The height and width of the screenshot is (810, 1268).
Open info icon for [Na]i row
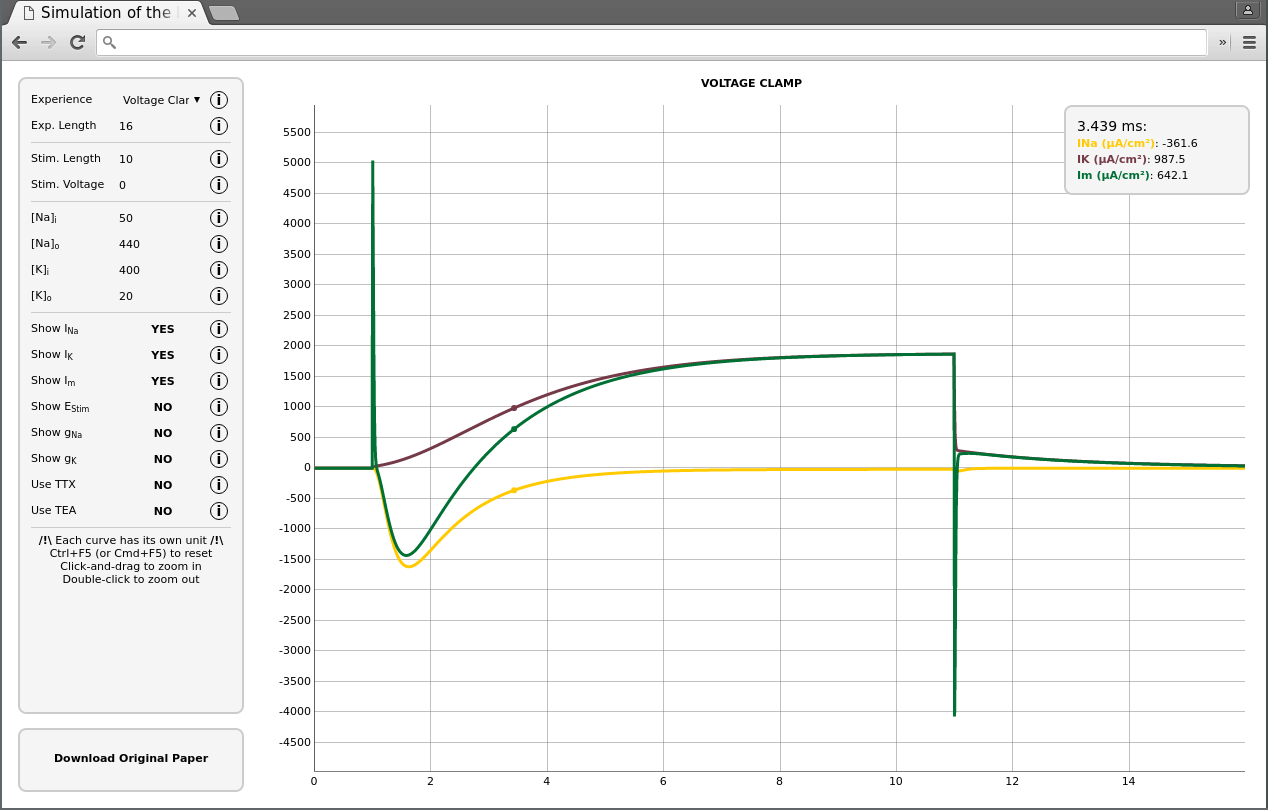point(219,218)
